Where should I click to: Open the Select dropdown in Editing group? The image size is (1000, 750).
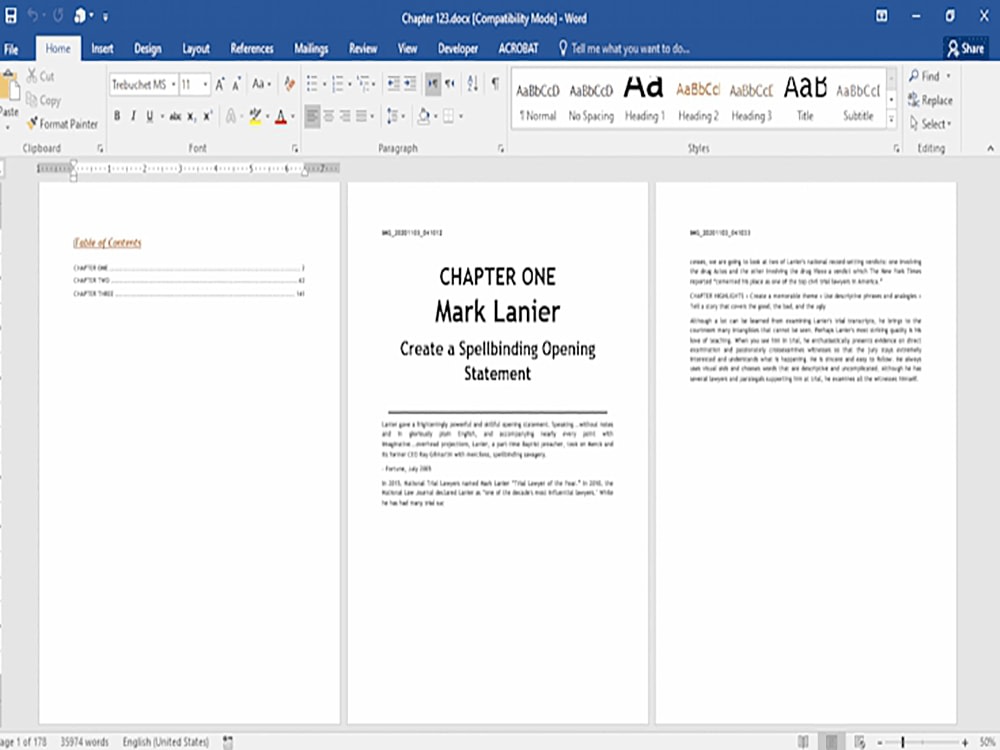point(930,124)
